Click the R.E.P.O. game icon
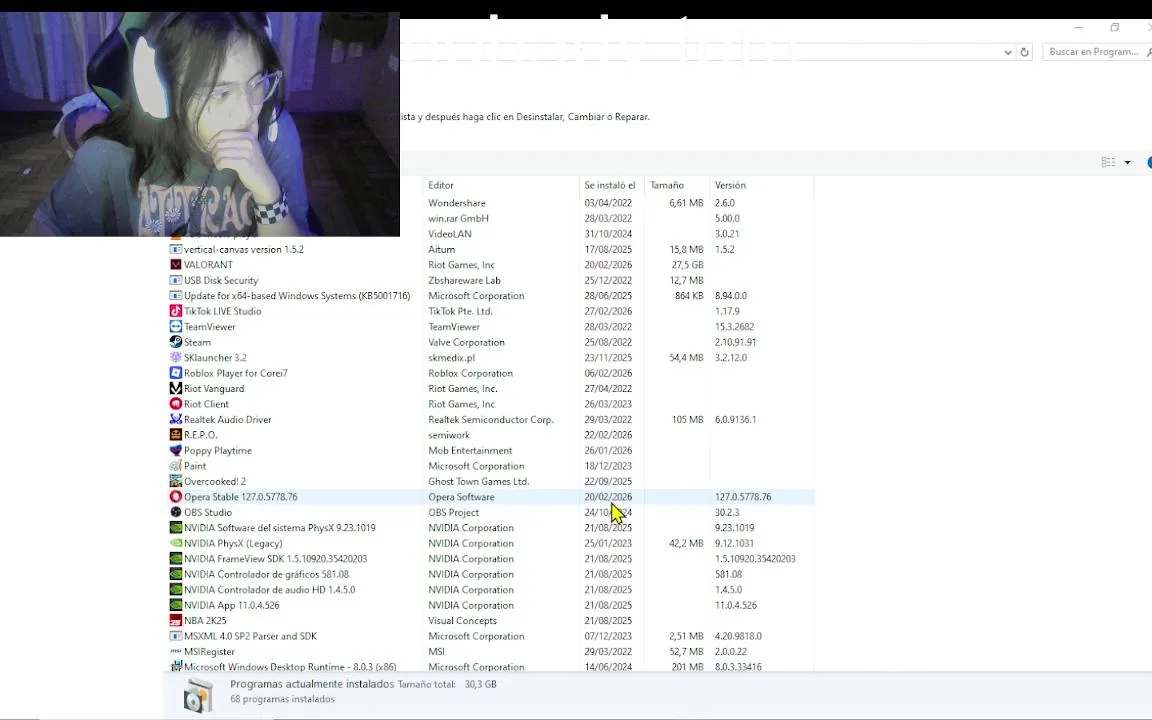This screenshot has width=1152, height=720. pos(176,434)
